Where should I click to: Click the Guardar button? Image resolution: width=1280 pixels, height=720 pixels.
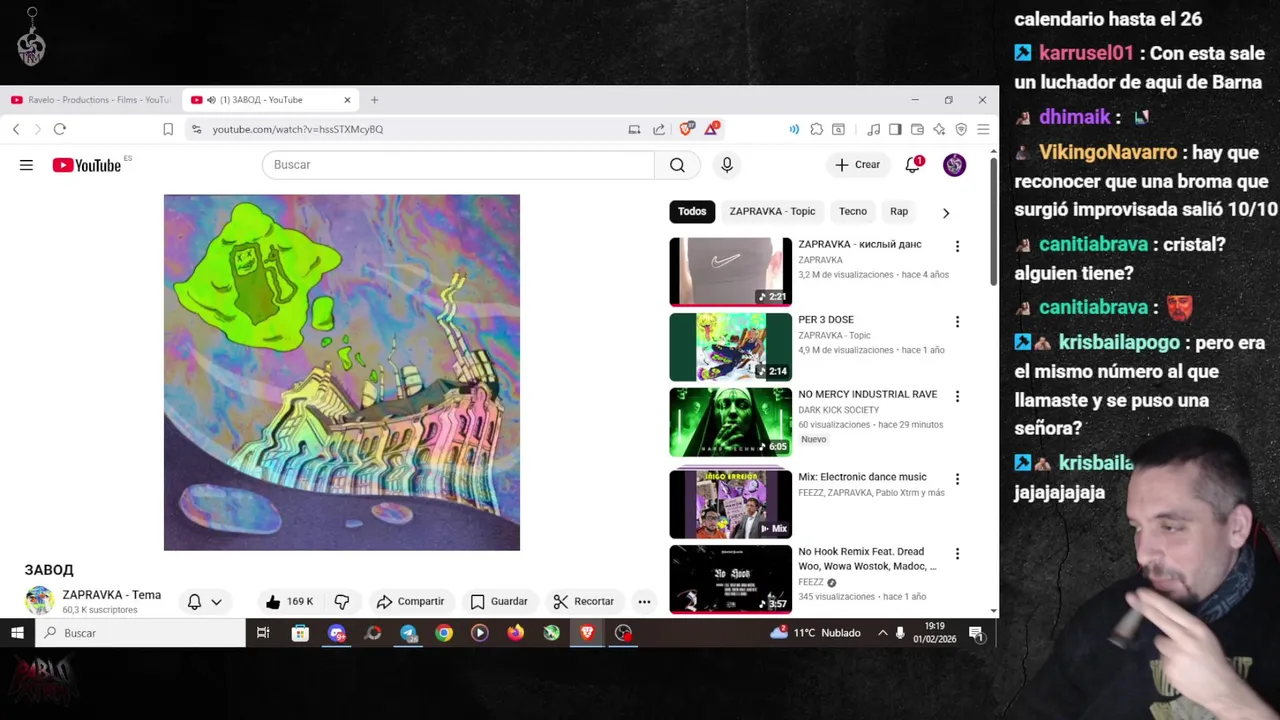[x=499, y=601]
